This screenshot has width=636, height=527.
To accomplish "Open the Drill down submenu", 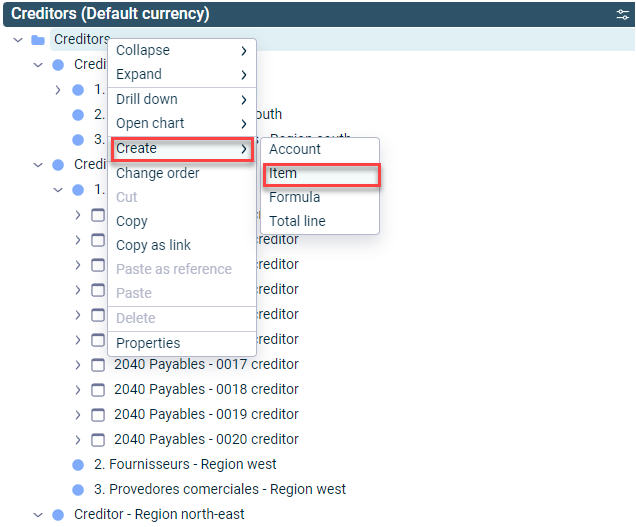I will click(182, 99).
